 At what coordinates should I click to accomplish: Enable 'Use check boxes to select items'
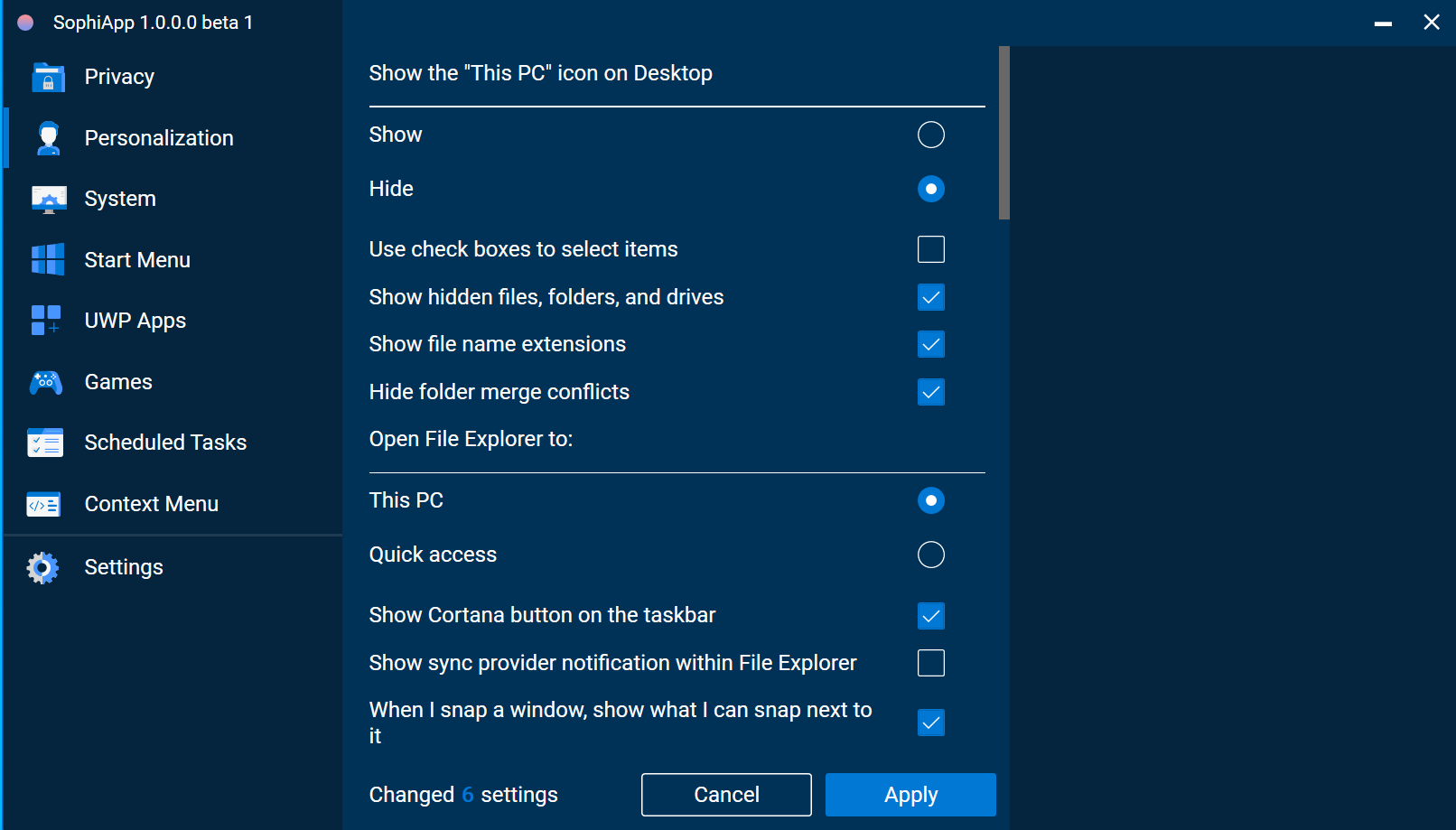(930, 249)
